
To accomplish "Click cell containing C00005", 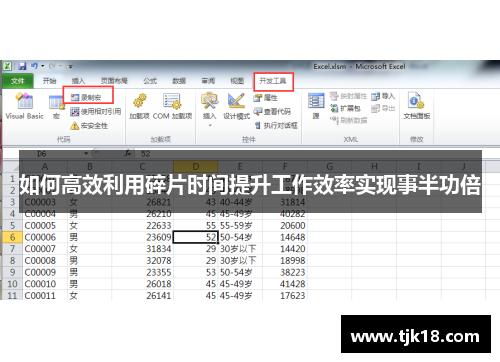I will pos(45,226).
